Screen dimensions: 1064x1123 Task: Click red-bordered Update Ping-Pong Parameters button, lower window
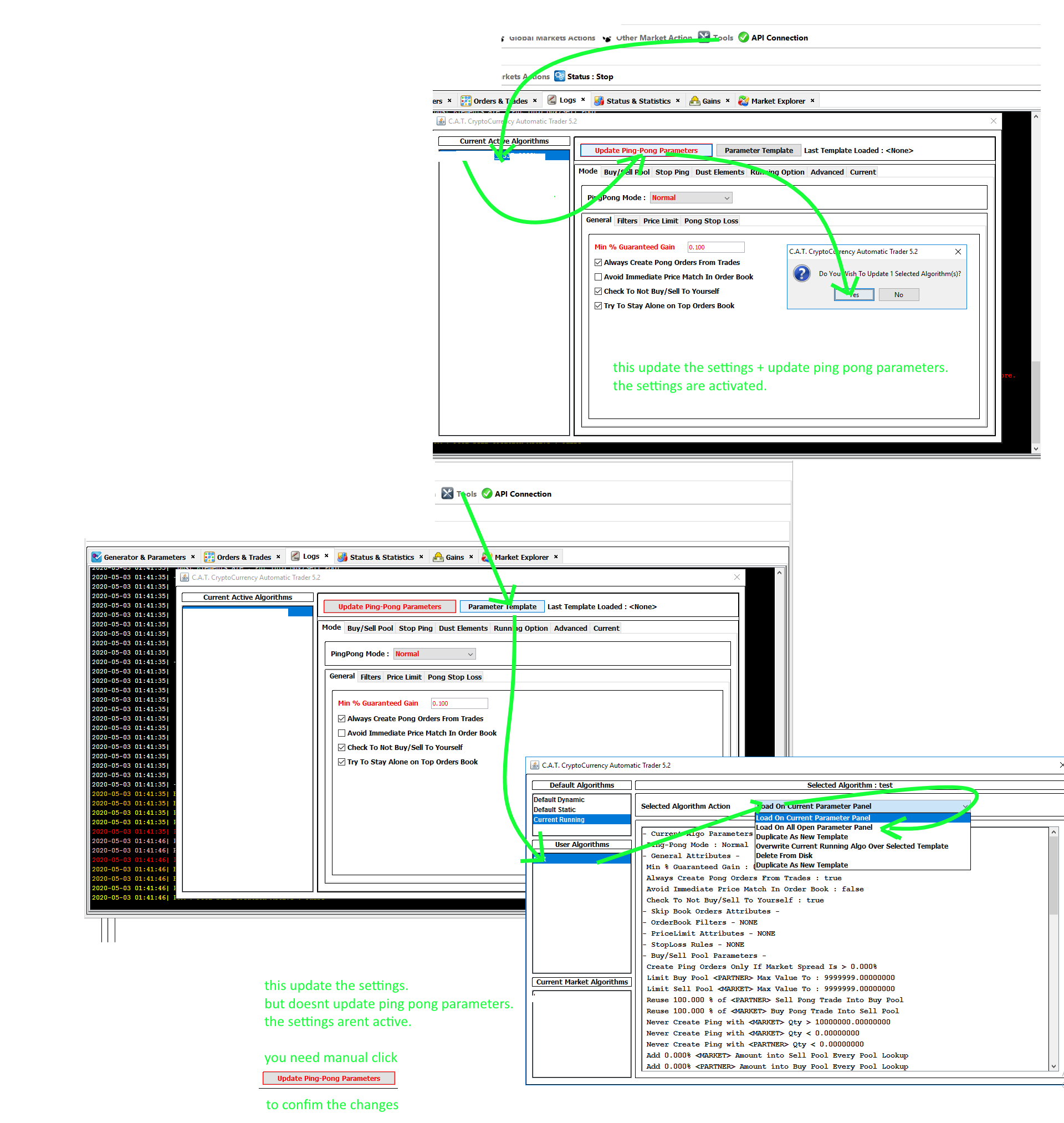390,607
